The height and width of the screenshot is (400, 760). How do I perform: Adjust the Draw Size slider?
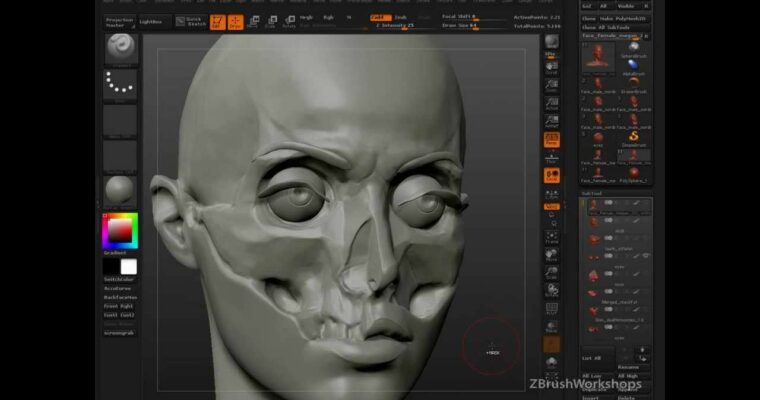click(473, 26)
